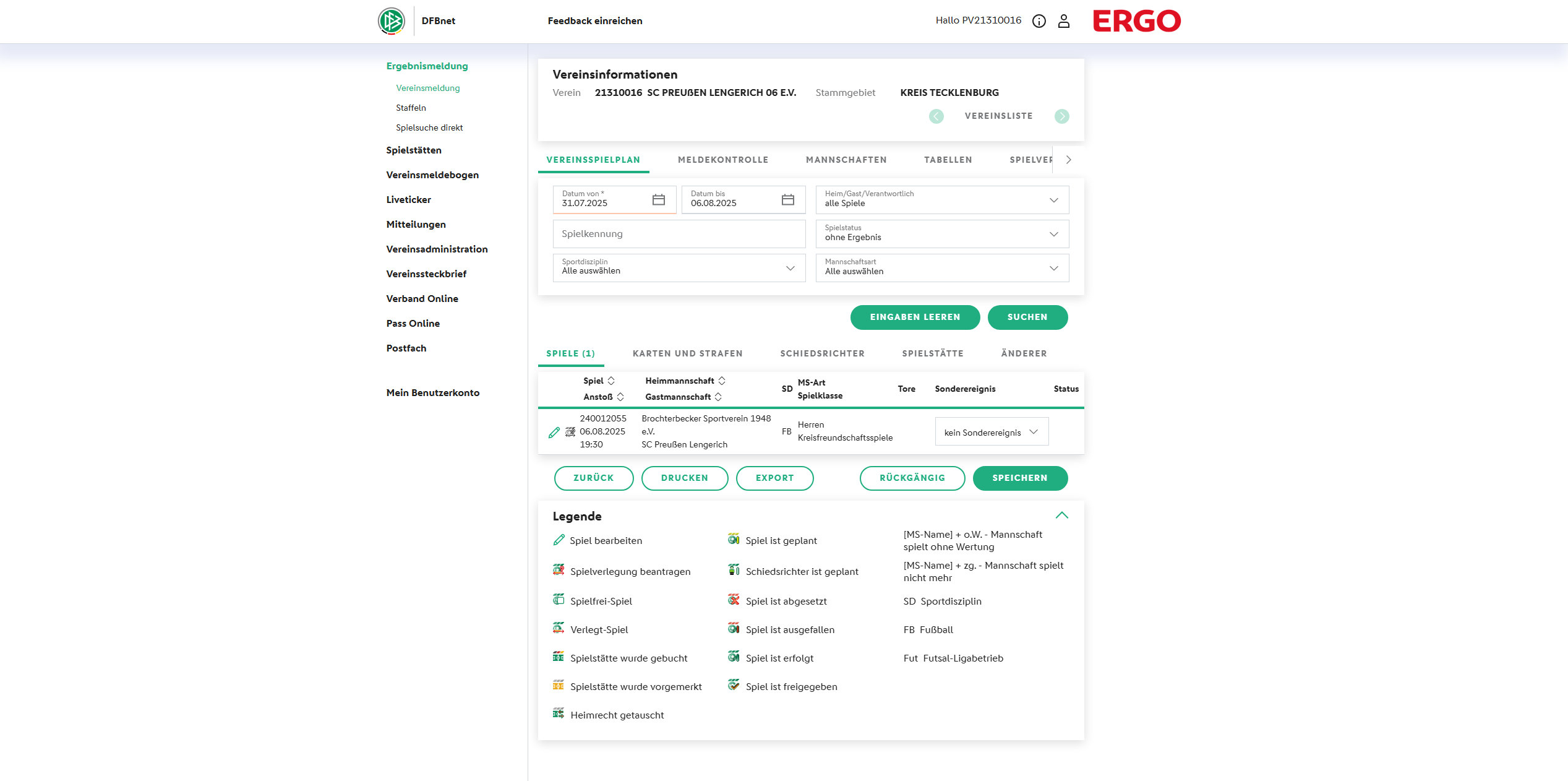Click the Speichern button

(1019, 478)
